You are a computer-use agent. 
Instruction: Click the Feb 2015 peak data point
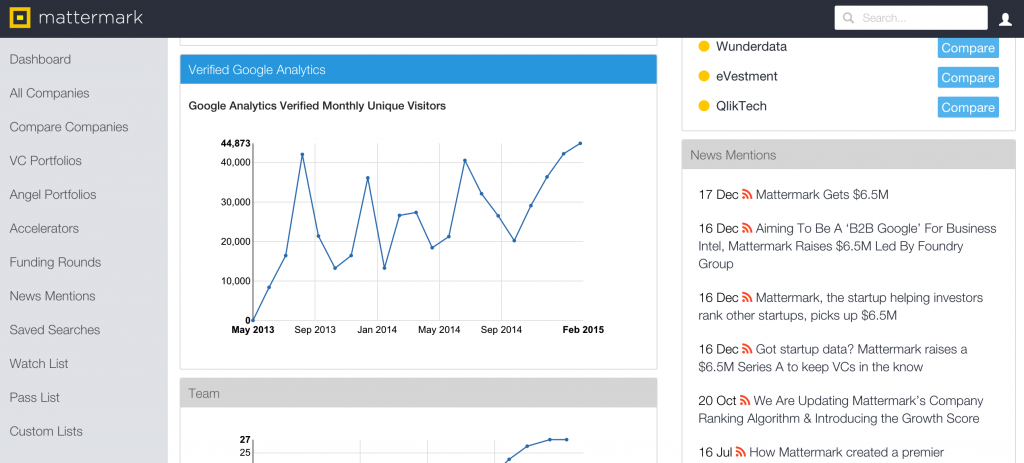click(x=581, y=143)
